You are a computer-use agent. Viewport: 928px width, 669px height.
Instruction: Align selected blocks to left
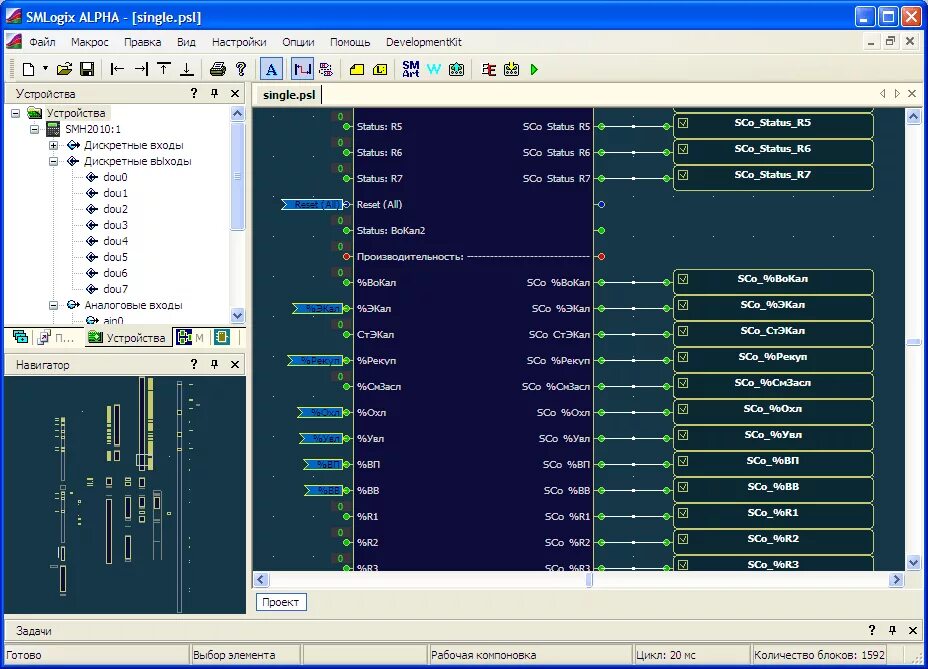[117, 69]
